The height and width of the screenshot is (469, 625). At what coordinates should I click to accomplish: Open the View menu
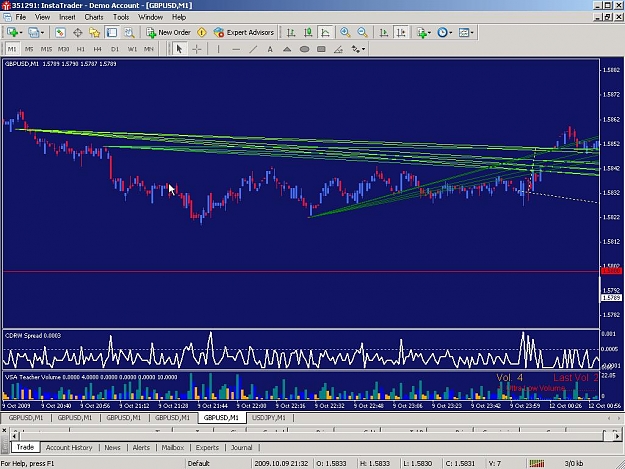click(x=42, y=17)
